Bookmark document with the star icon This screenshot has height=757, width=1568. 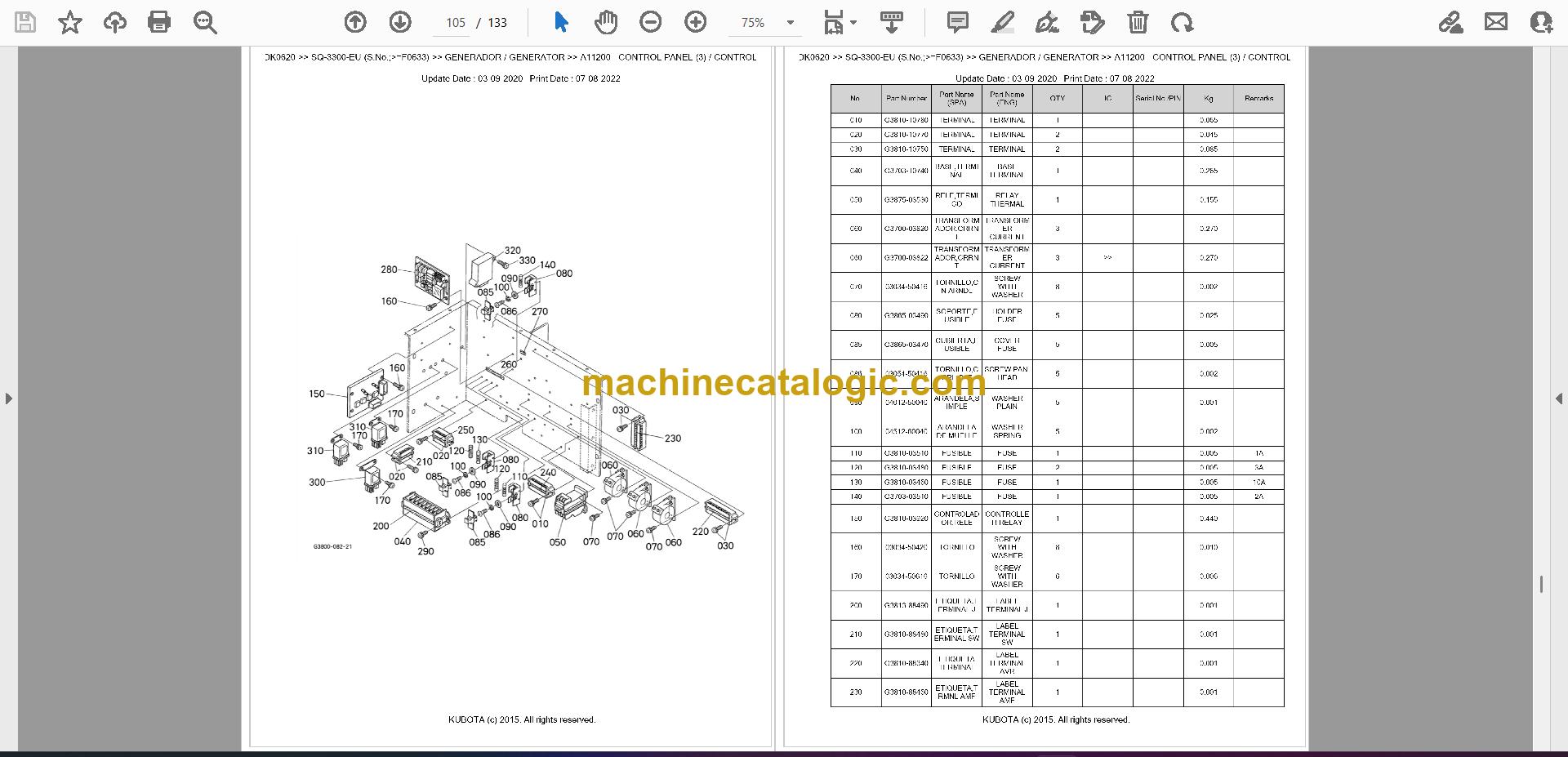coord(70,22)
